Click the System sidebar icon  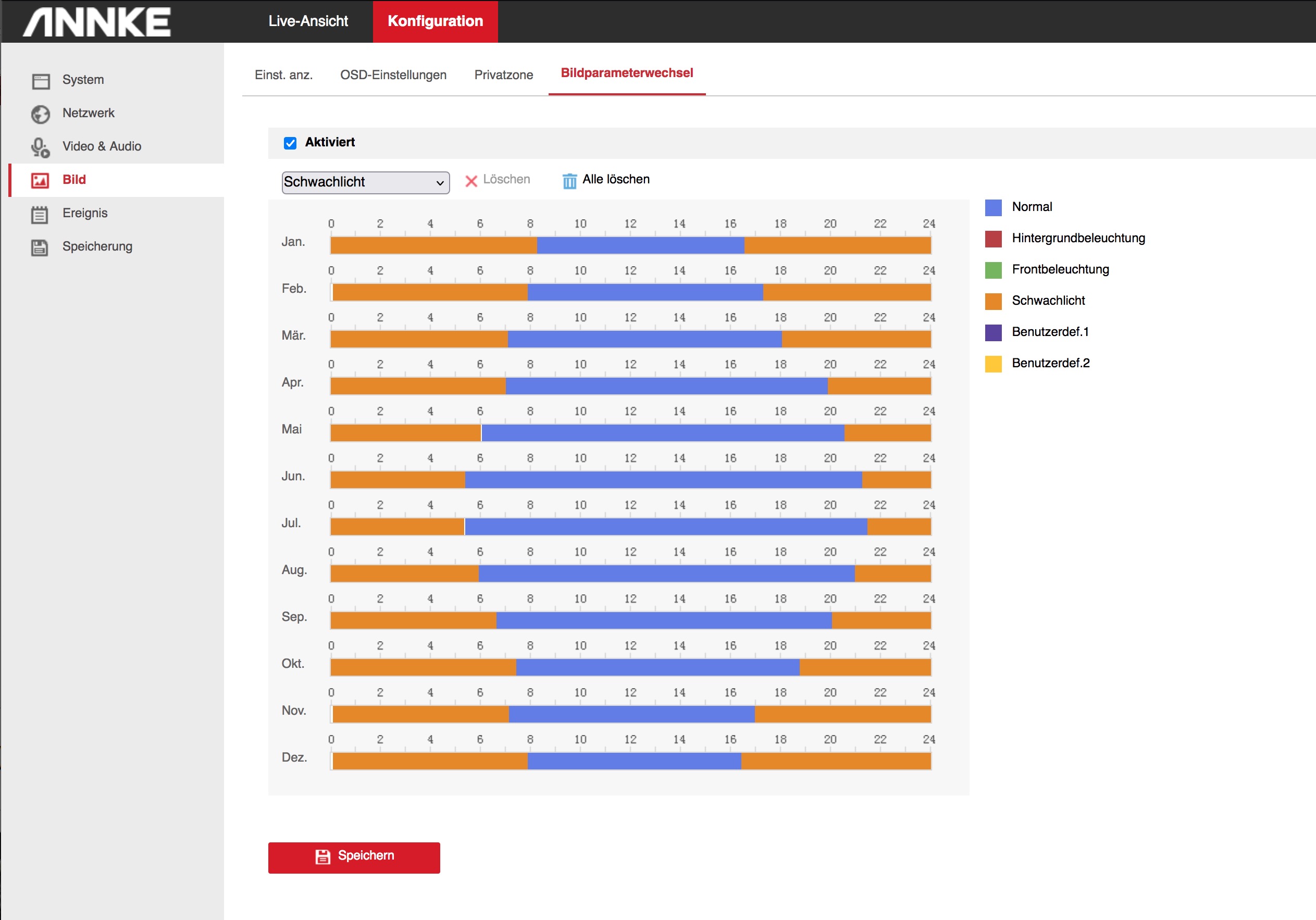pos(41,80)
